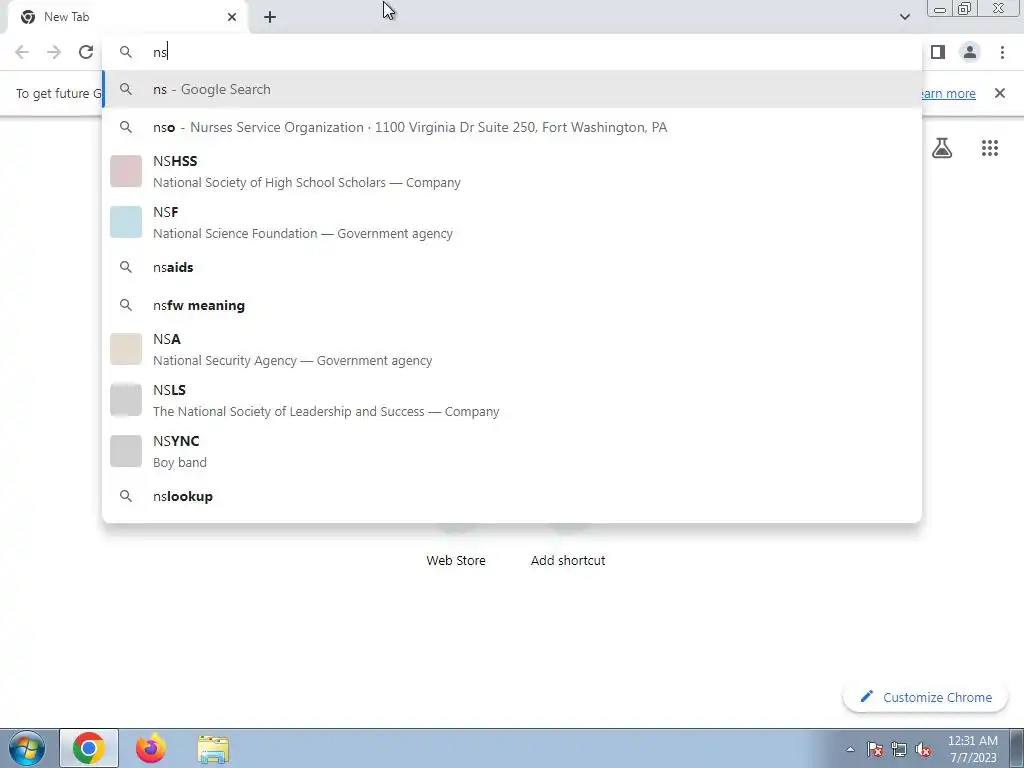This screenshot has width=1024, height=768.
Task: Pick the nsaids search suggestion
Action: pos(512,267)
